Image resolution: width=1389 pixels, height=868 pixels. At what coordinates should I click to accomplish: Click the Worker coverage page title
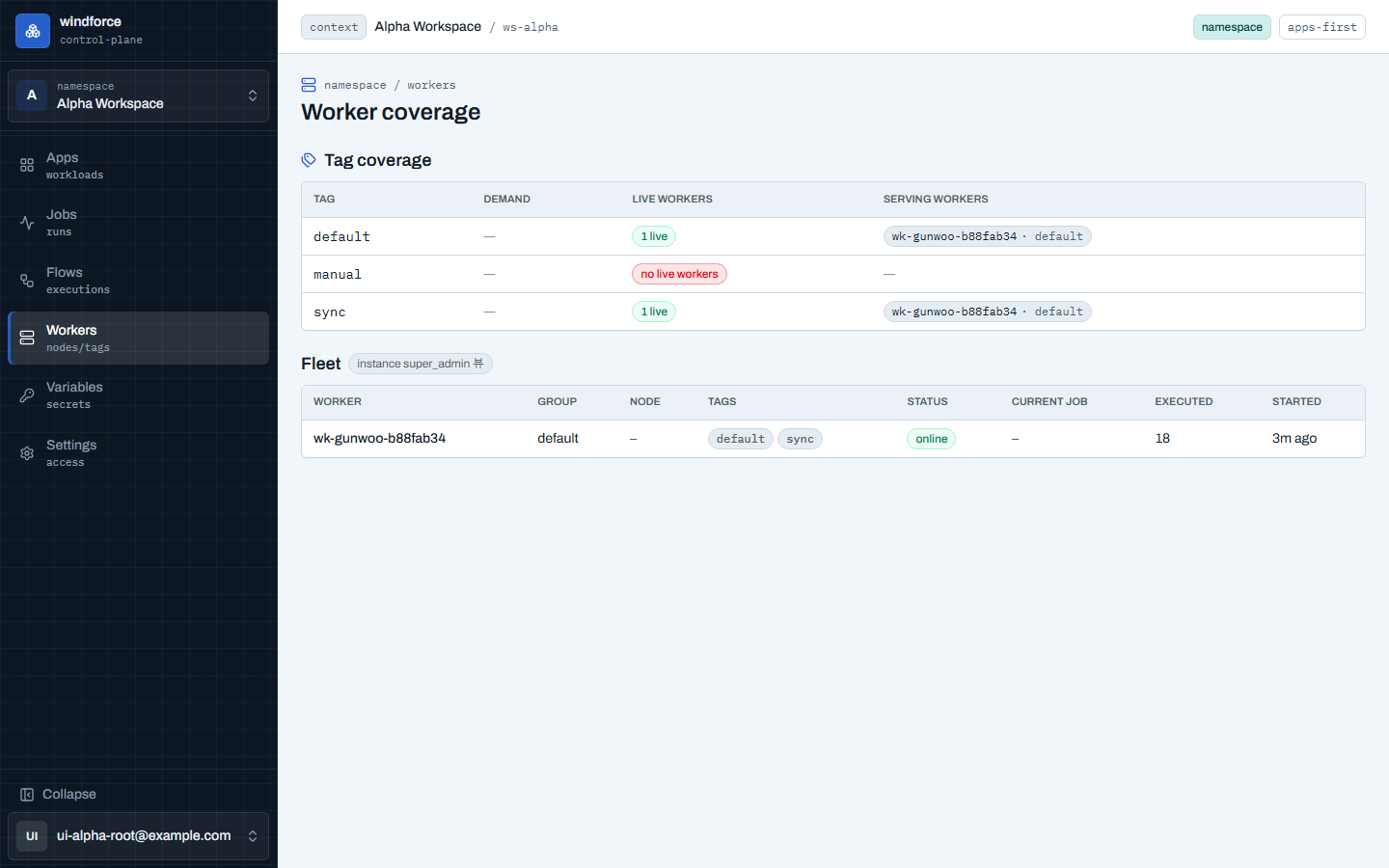point(391,112)
